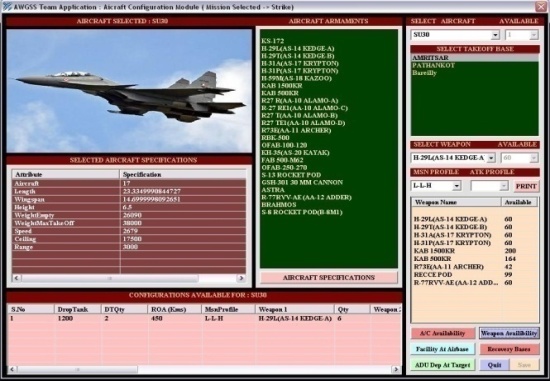Select H-29L(AS-14 KEDGE-A) in armaments list
Viewport: 550px width, 381px height.
coord(298,48)
